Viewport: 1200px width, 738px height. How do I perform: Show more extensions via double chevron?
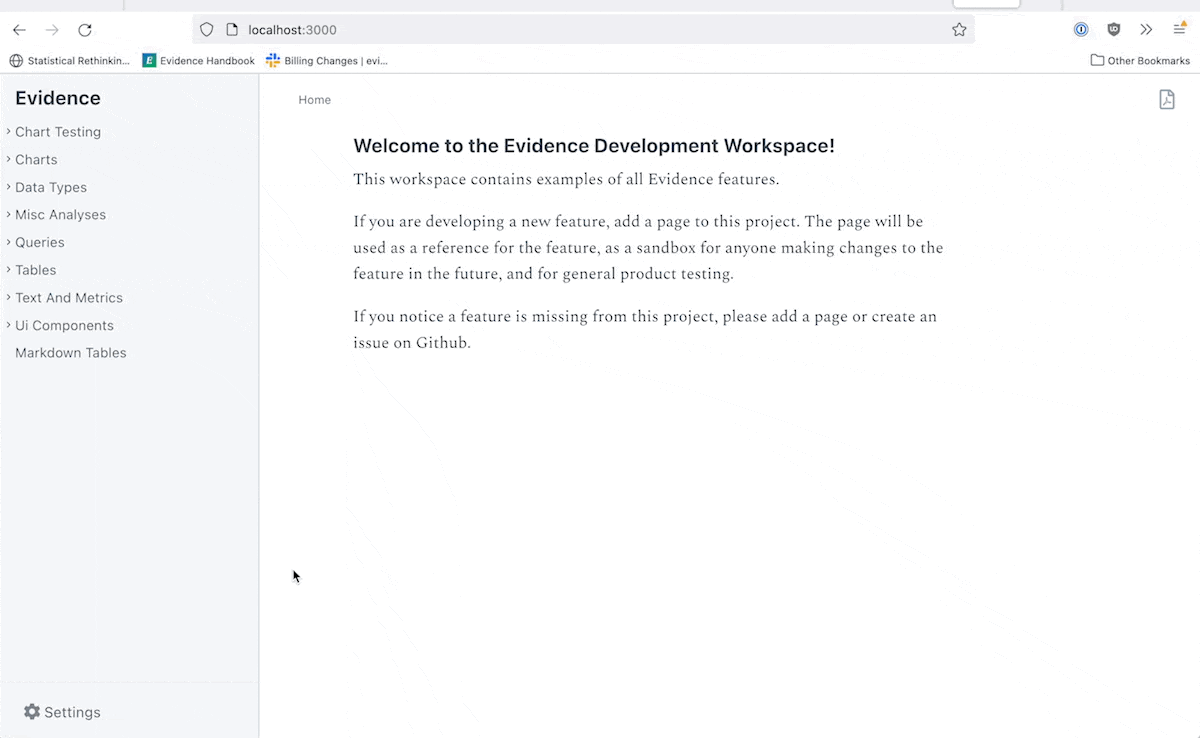tap(1146, 30)
